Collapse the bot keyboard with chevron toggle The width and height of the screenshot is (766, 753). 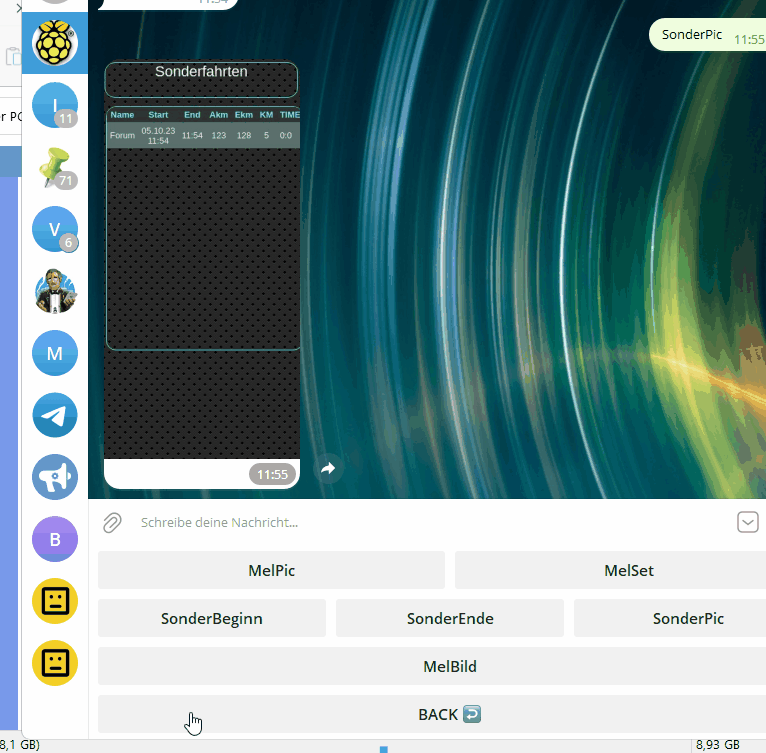(747, 522)
